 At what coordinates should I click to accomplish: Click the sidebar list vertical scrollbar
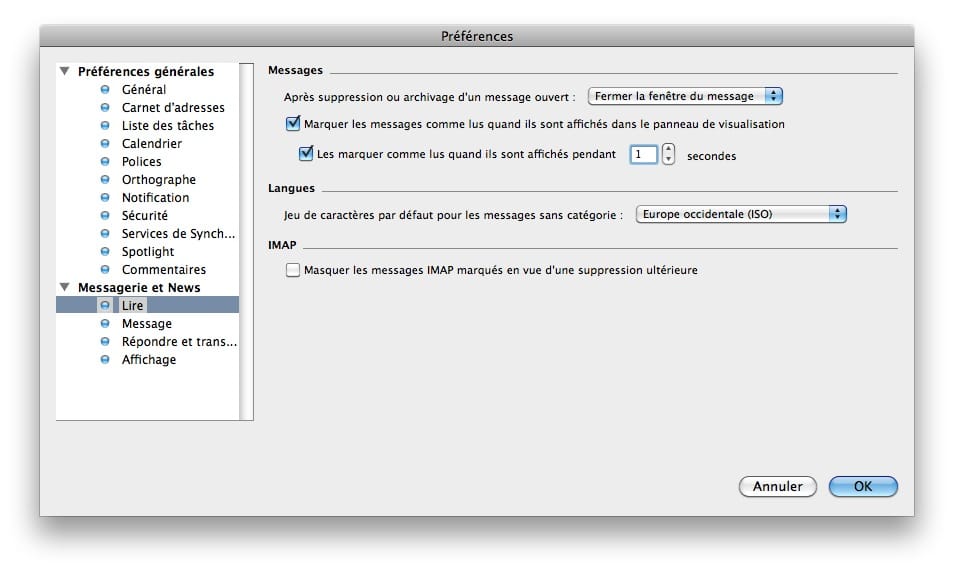pyautogui.click(x=246, y=241)
